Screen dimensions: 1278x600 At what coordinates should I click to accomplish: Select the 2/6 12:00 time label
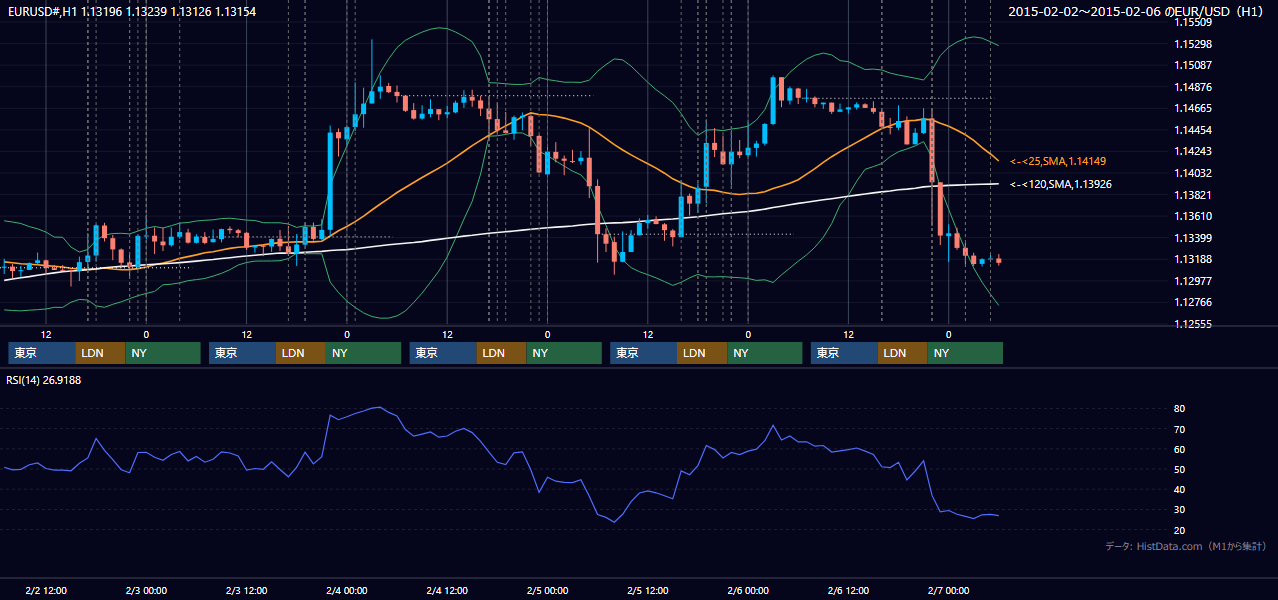tap(849, 590)
